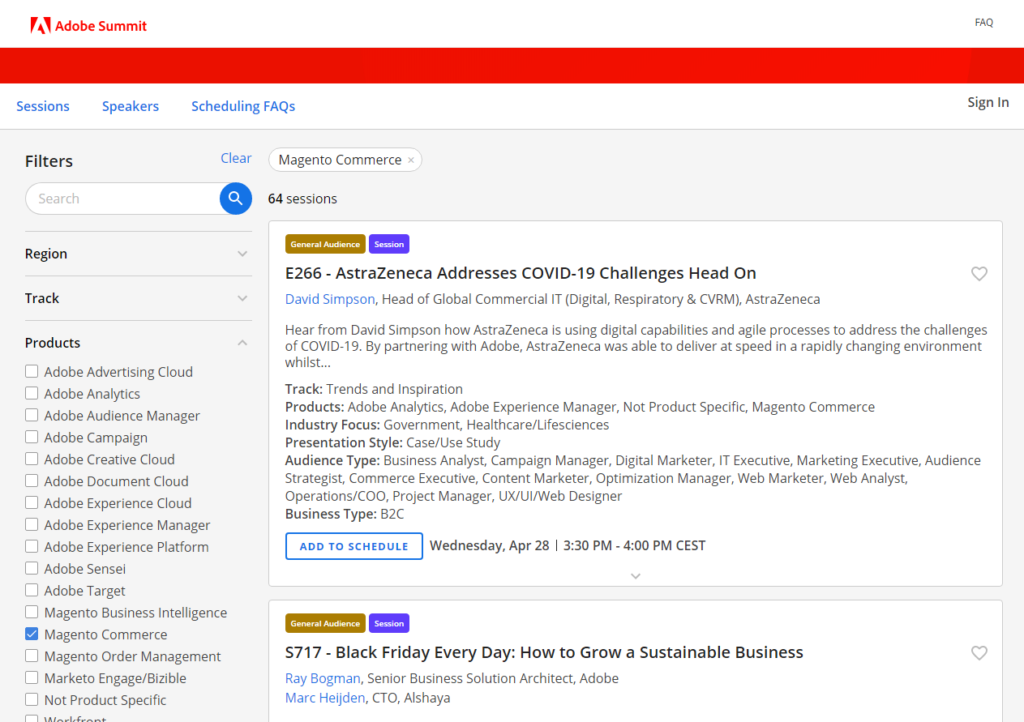This screenshot has height=722, width=1024.
Task: Expand the Region filter section
Action: tap(241, 254)
